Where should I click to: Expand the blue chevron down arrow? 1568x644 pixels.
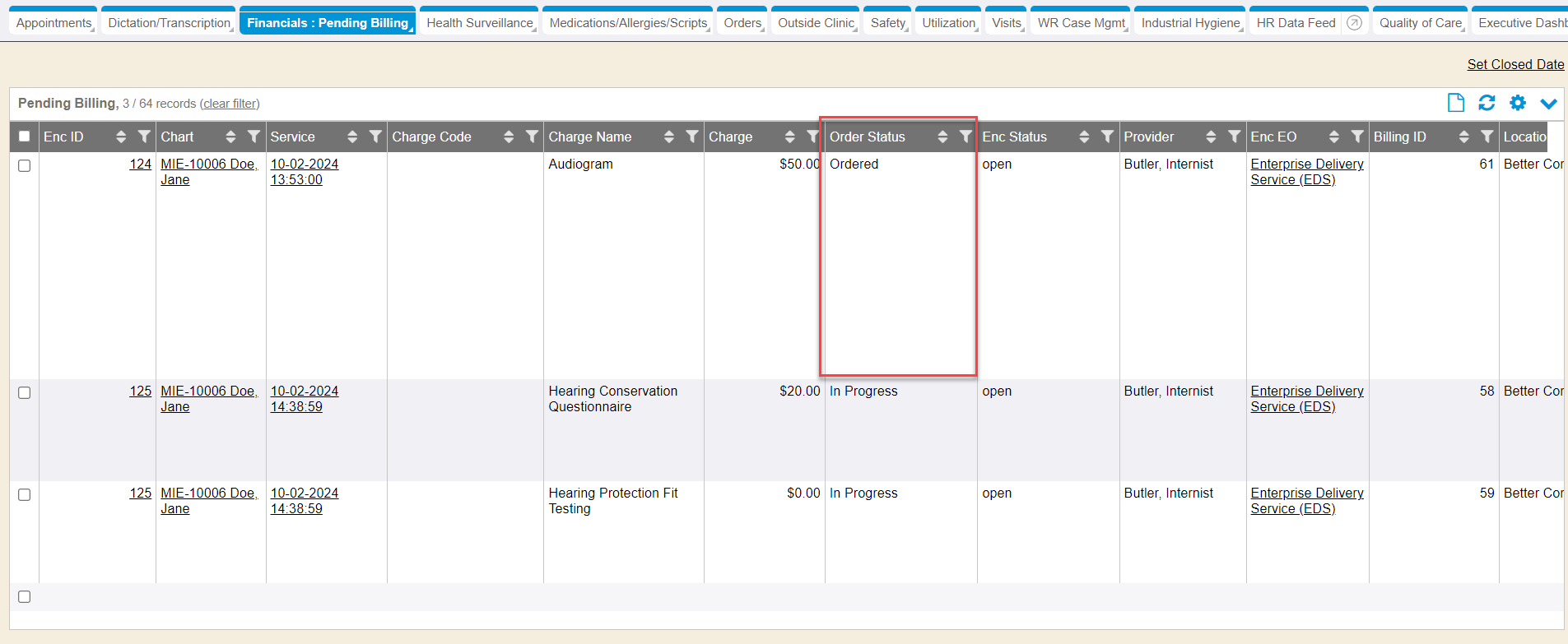[1548, 104]
